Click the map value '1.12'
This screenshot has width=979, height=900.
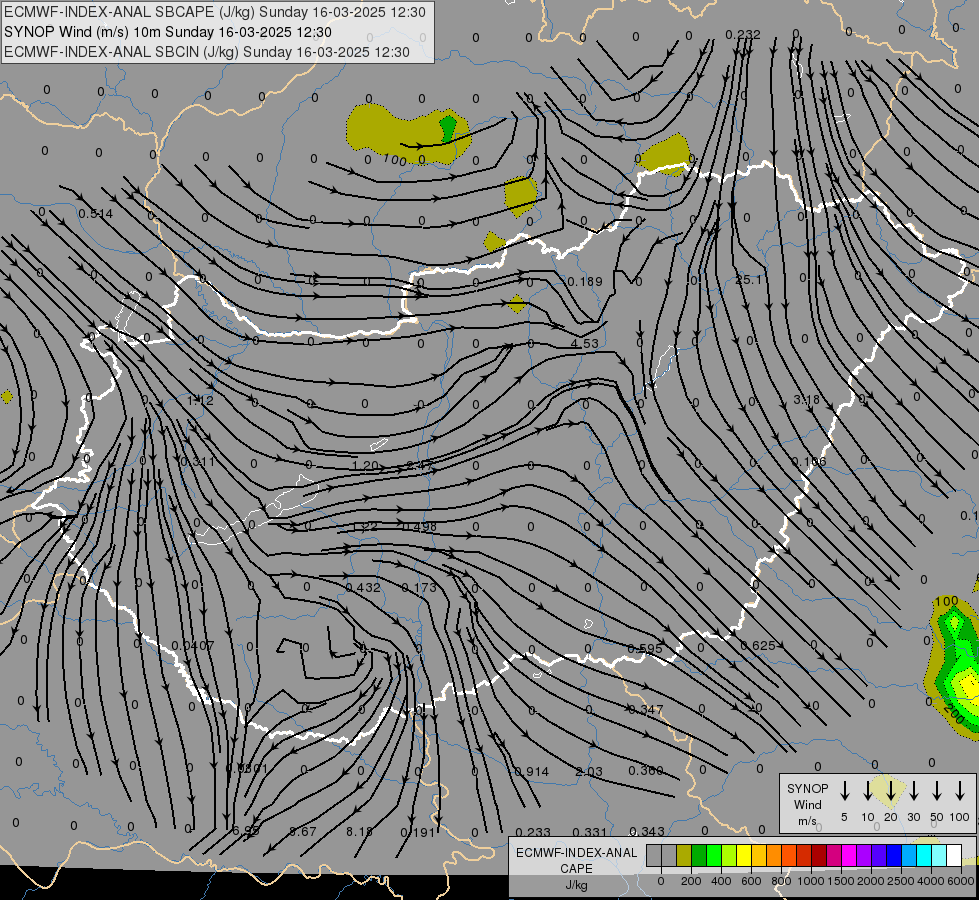pyautogui.click(x=201, y=400)
